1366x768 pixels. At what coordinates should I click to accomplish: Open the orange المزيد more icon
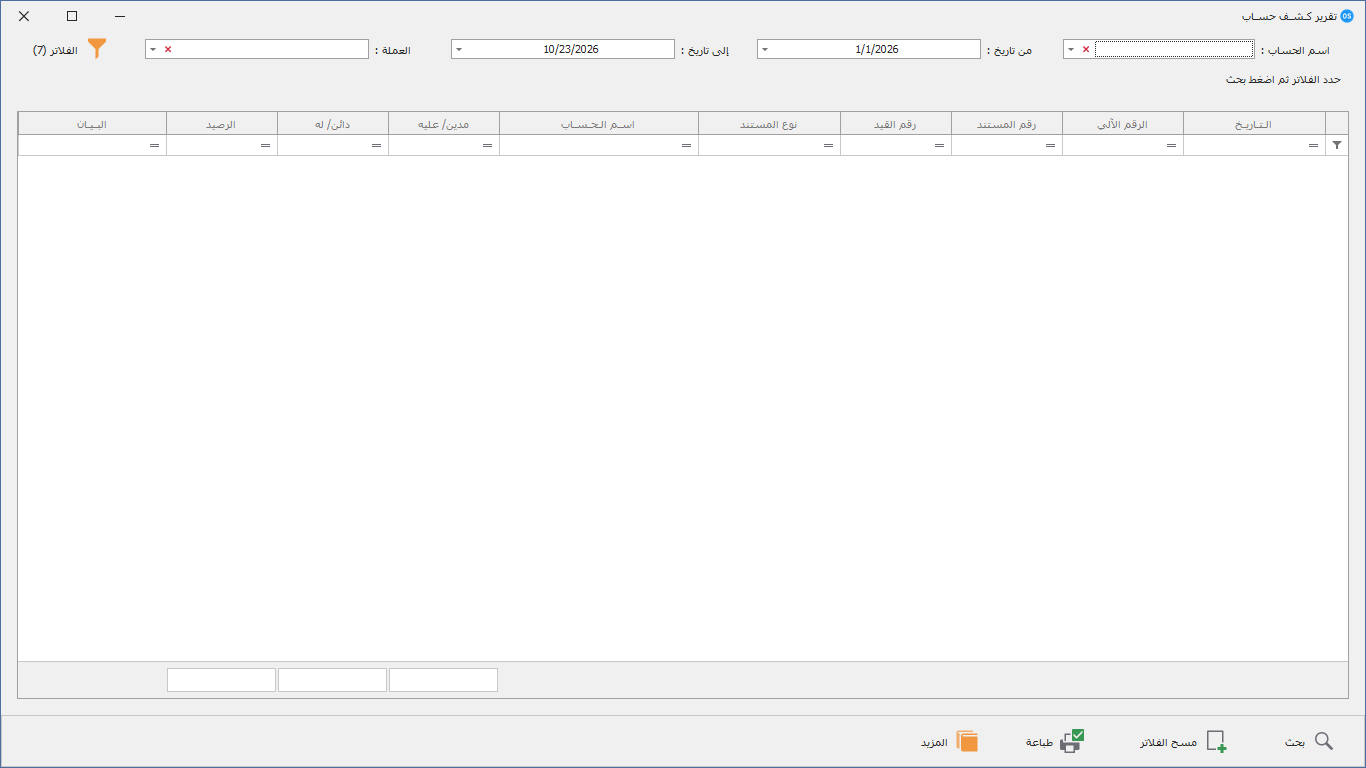pyautogui.click(x=967, y=741)
